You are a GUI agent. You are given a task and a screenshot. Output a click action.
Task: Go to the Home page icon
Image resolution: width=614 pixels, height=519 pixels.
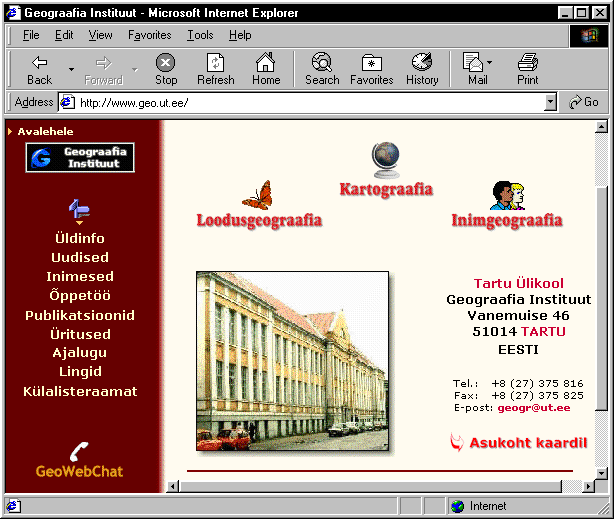pos(265,68)
